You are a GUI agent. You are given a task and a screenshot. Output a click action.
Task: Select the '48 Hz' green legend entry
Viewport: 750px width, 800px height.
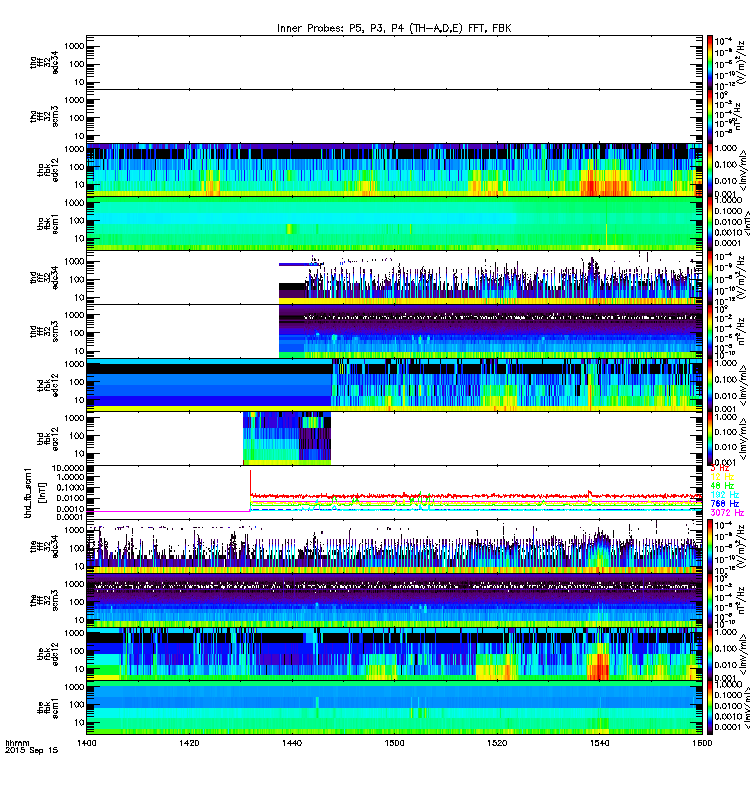point(722,486)
